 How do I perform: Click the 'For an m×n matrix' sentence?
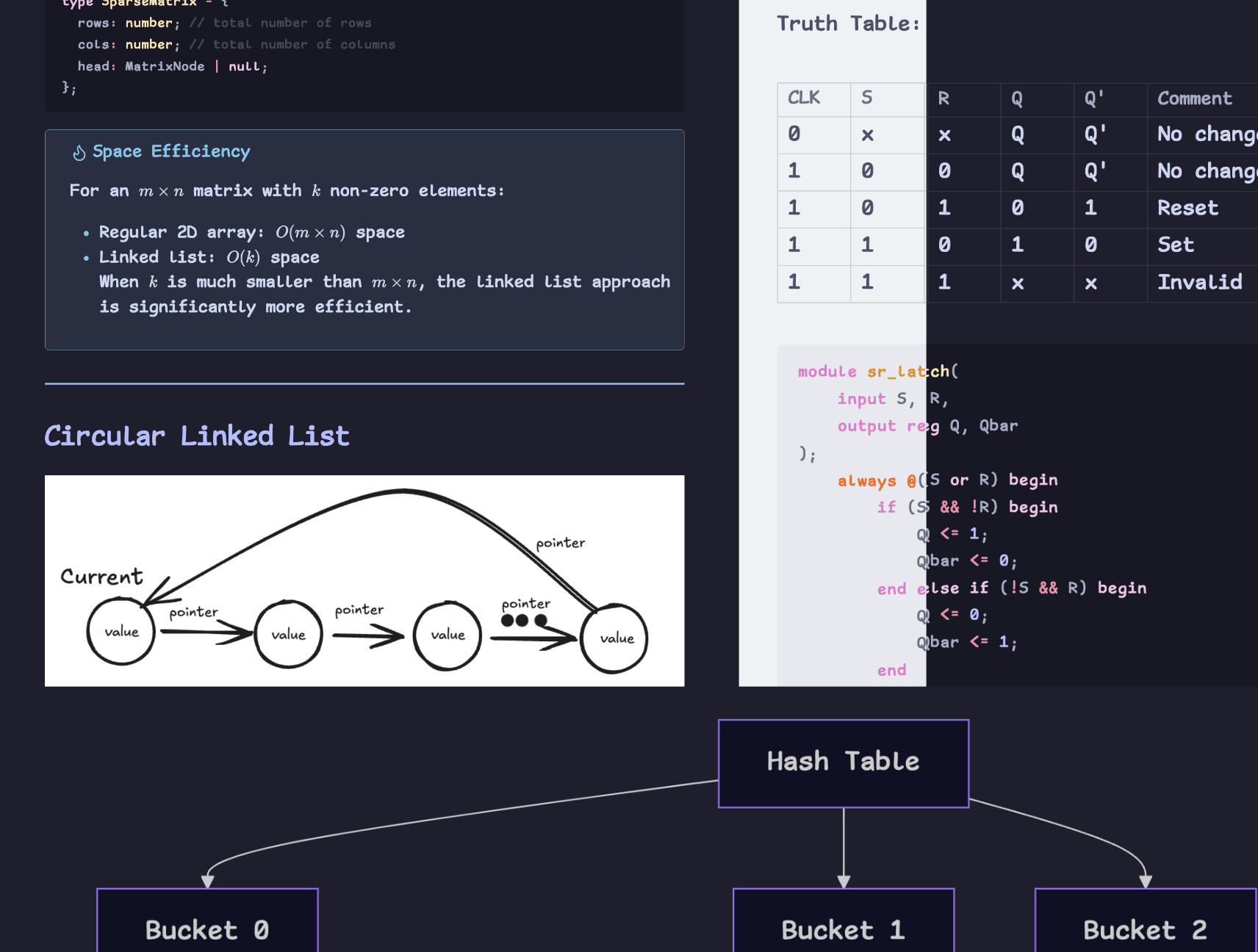[x=287, y=191]
